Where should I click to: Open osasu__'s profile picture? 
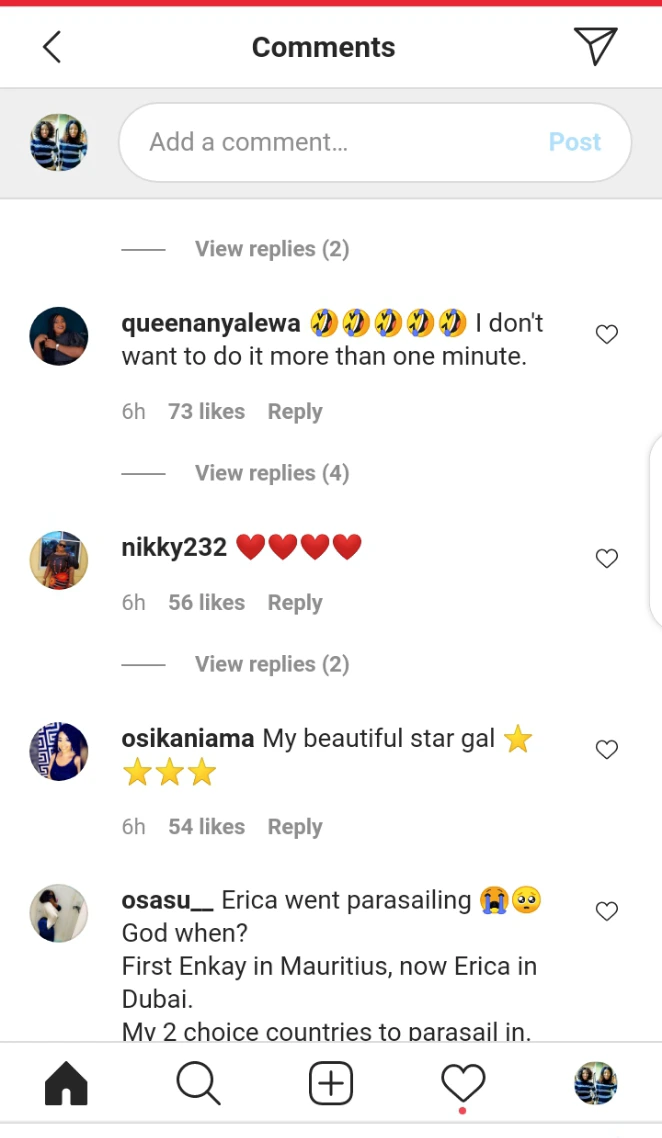[59, 913]
